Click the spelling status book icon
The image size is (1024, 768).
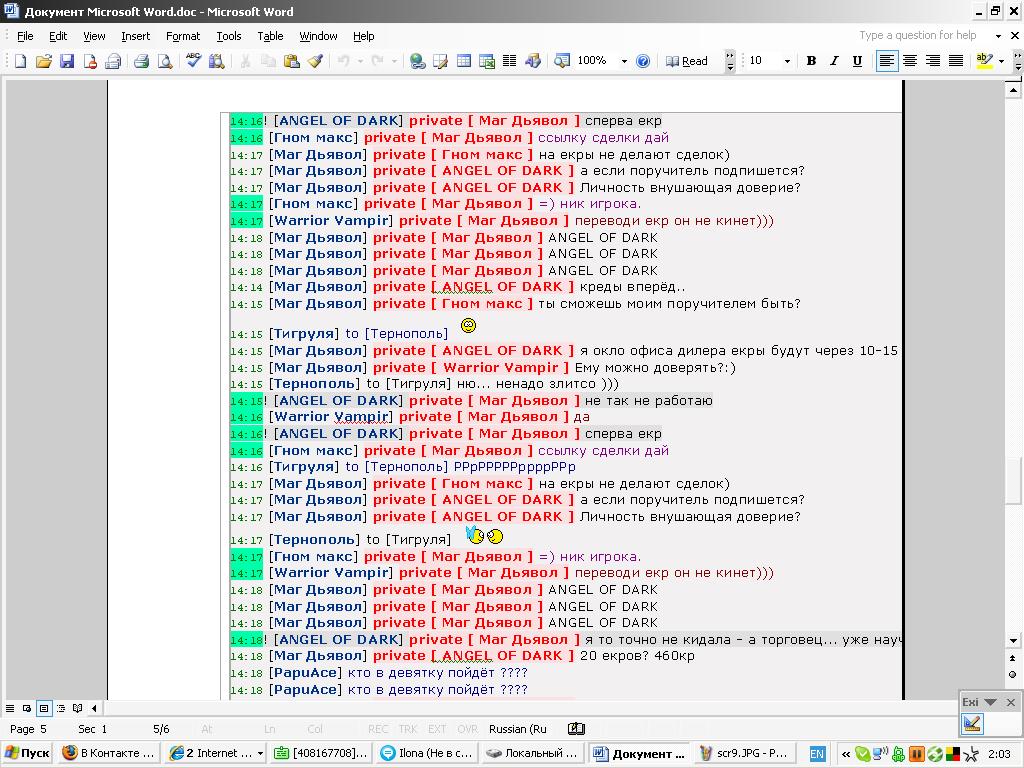[577, 729]
